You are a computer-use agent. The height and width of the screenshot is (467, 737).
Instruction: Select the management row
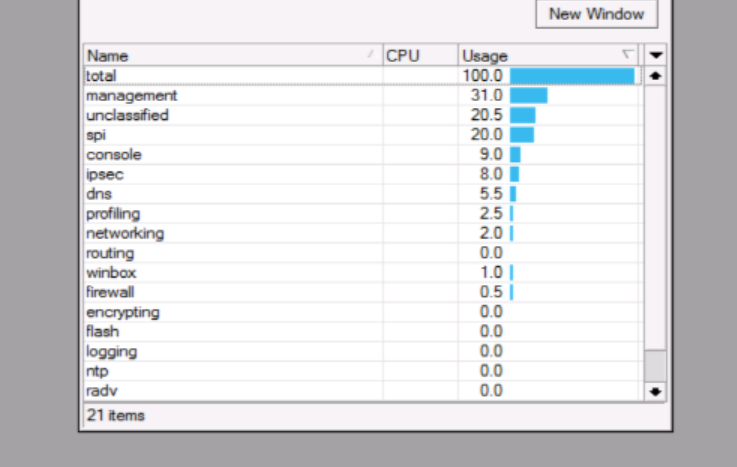363,95
